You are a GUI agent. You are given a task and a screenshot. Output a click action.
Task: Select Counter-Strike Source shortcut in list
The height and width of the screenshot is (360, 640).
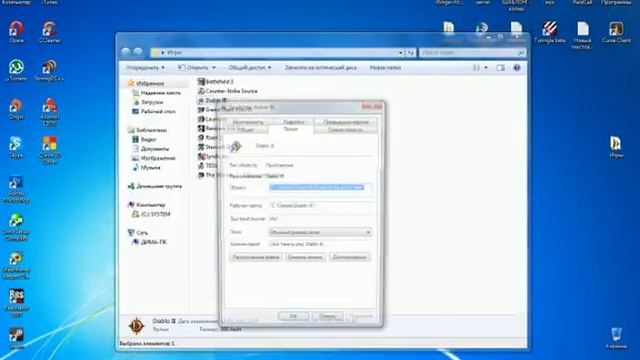227,91
